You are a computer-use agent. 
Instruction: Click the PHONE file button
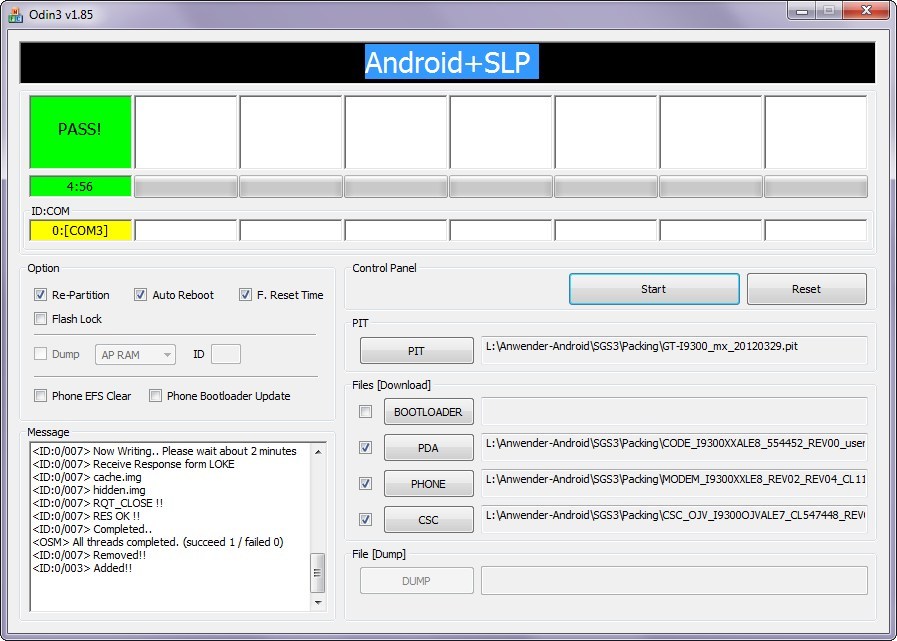tap(428, 484)
